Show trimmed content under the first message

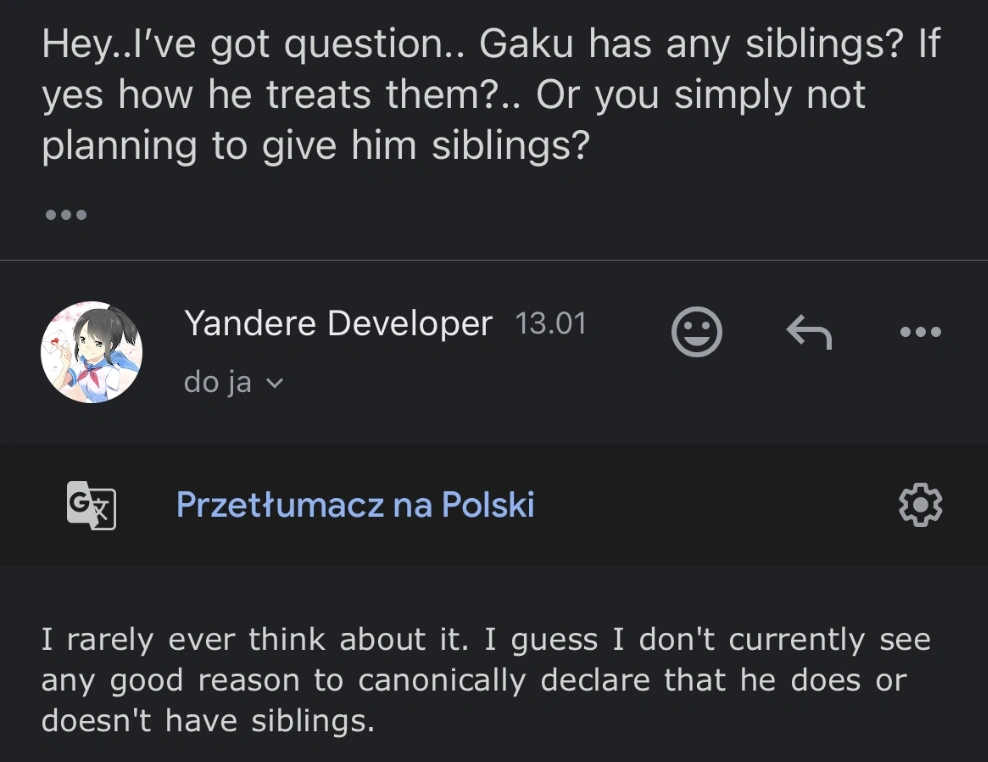(66, 214)
